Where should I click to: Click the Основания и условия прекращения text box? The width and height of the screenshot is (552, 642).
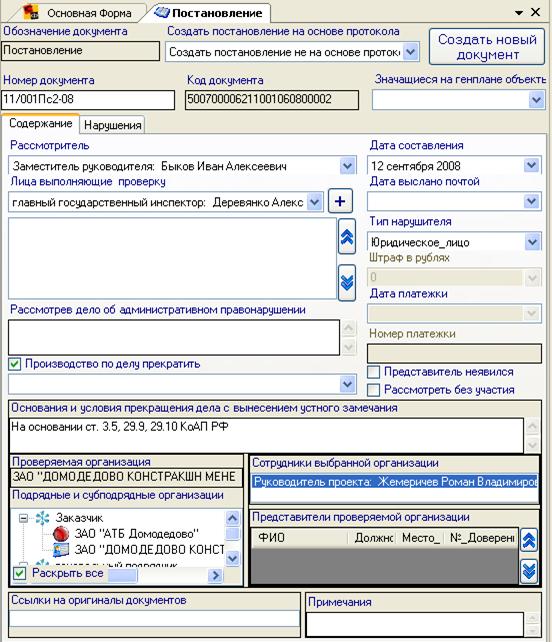tap(267, 435)
